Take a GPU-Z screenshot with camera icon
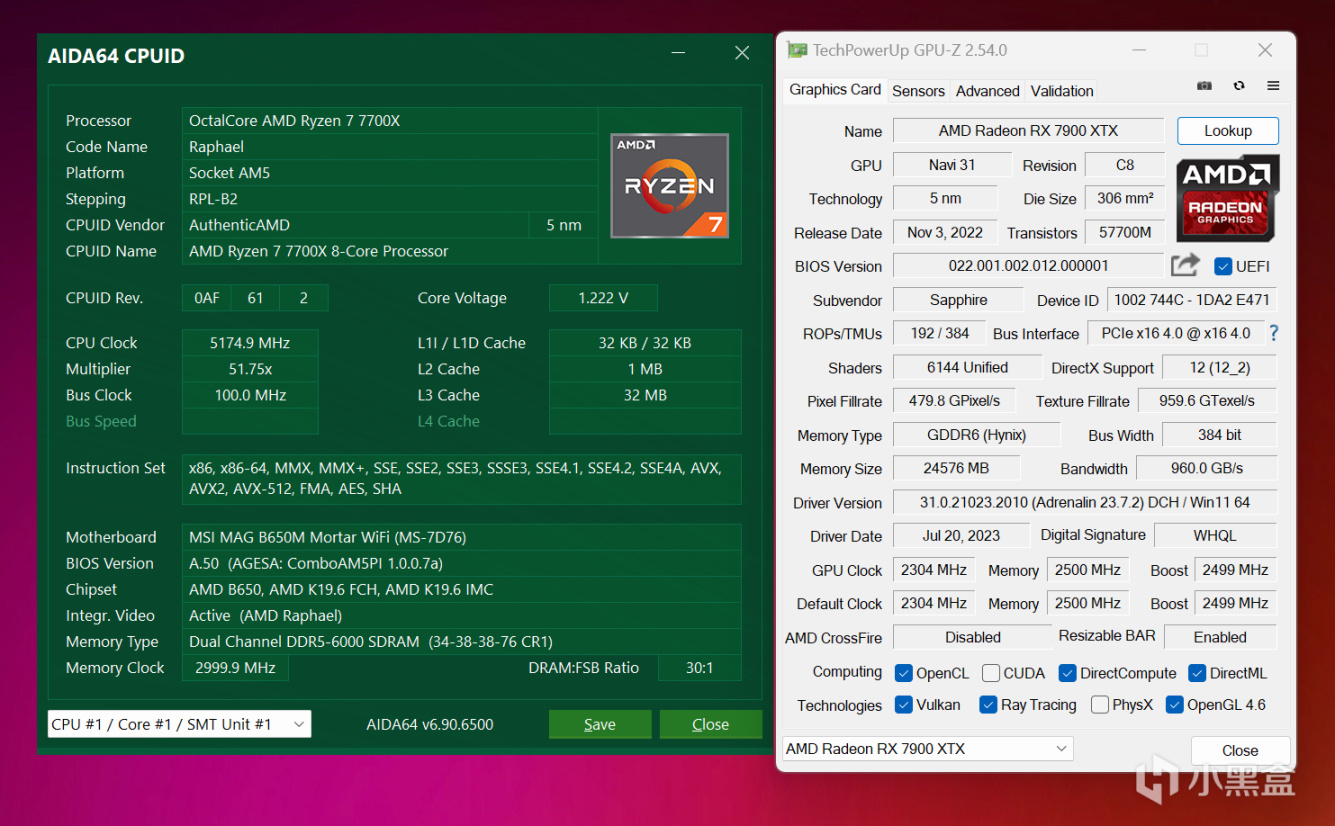The image size is (1335, 826). tap(1204, 86)
